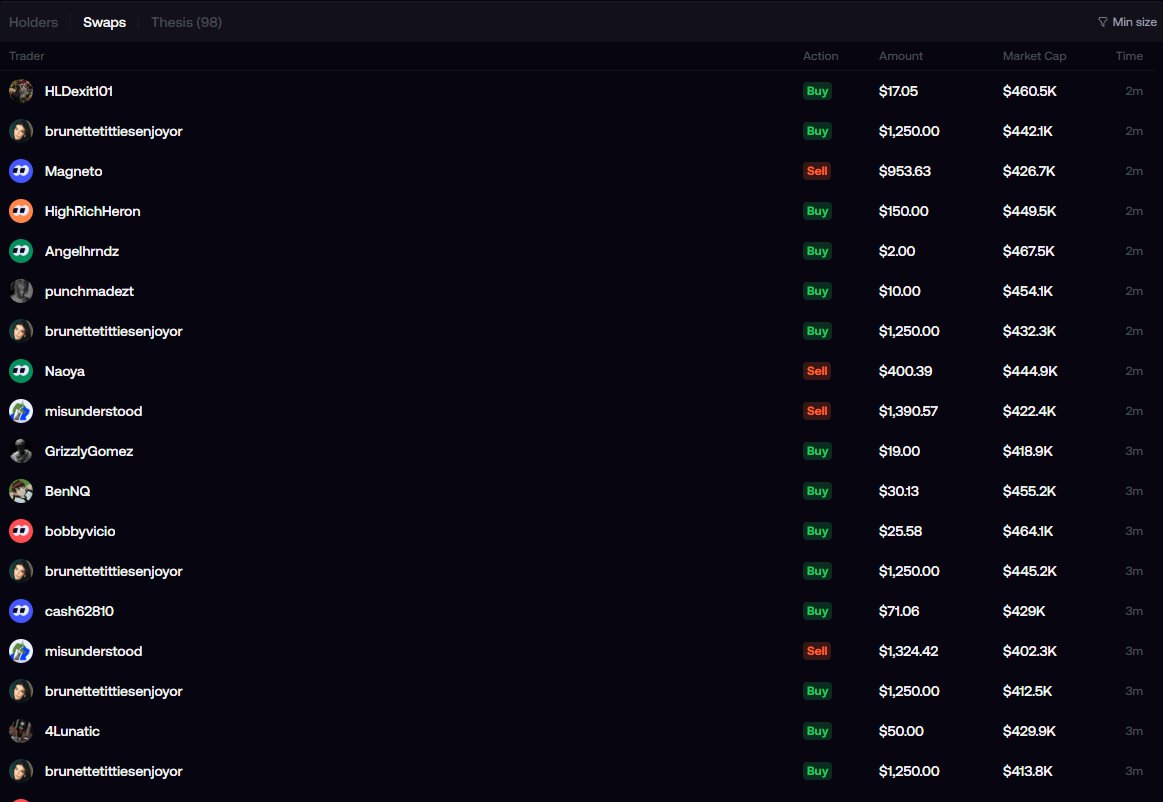Click GrizzlyGomez's avatar picture
This screenshot has height=802, width=1163.
click(21, 451)
